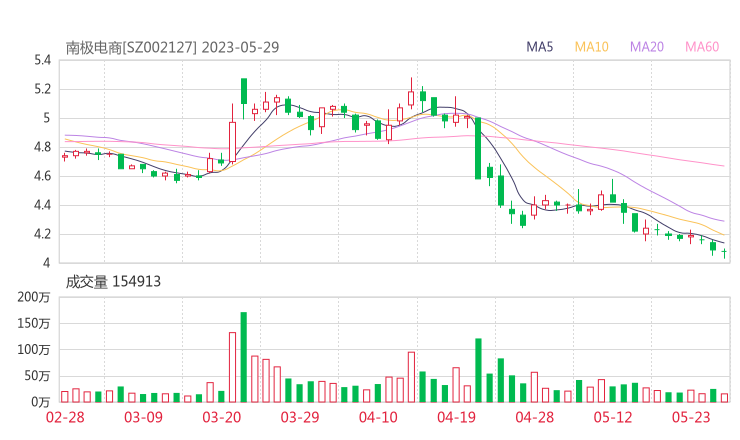Click the 05-23 date axis label
This screenshot has width=740, height=440.
[x=691, y=417]
